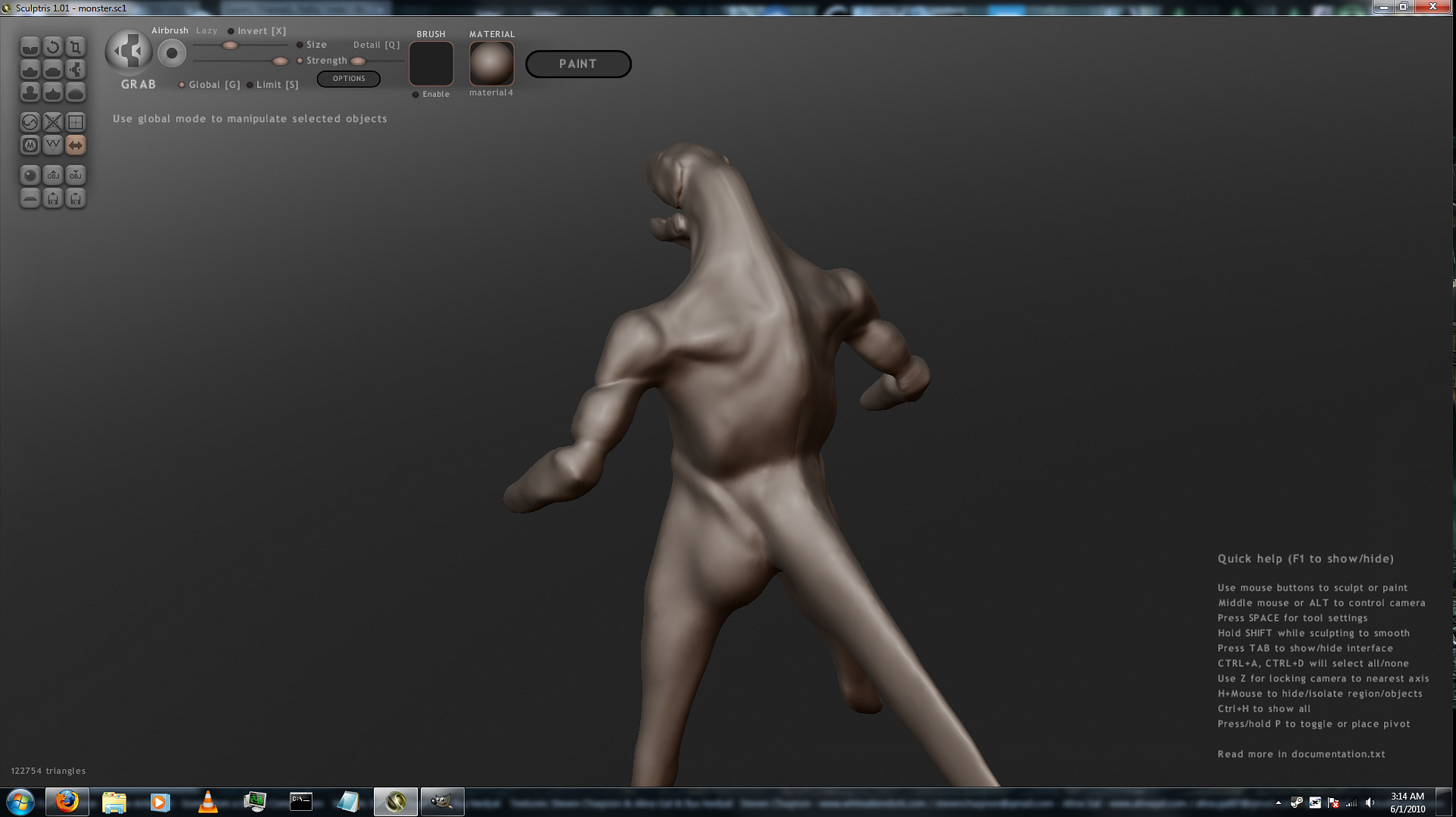The width and height of the screenshot is (1456, 817).
Task: Select the Pinch tool
Action: (52, 92)
